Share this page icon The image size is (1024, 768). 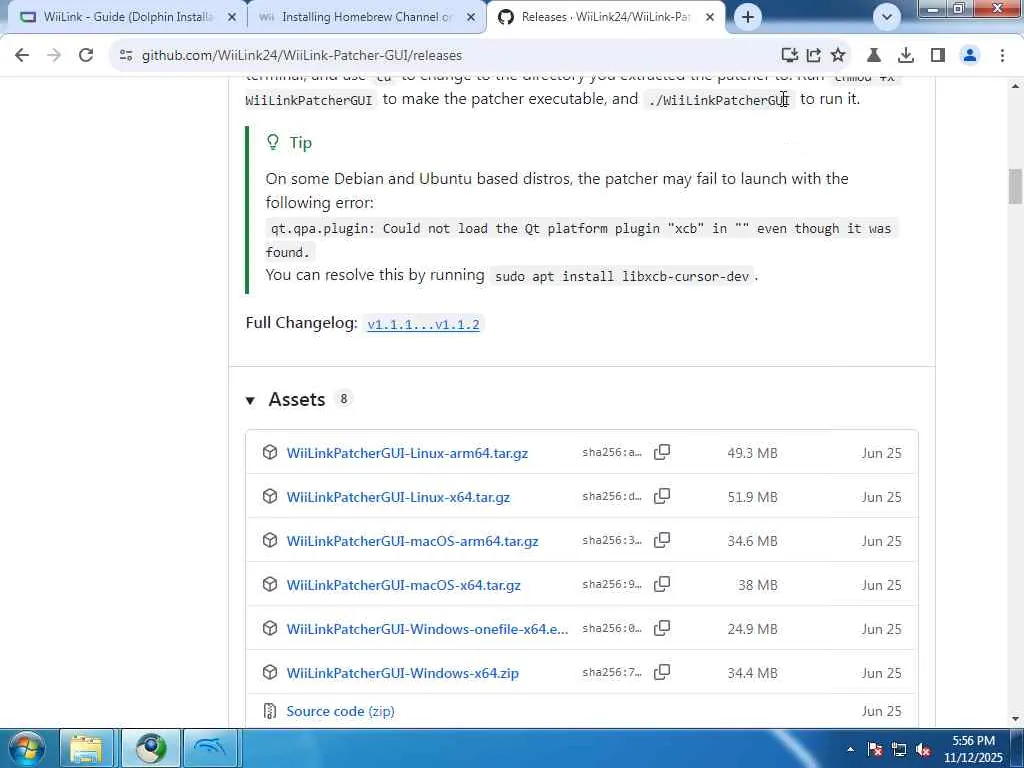coord(814,56)
